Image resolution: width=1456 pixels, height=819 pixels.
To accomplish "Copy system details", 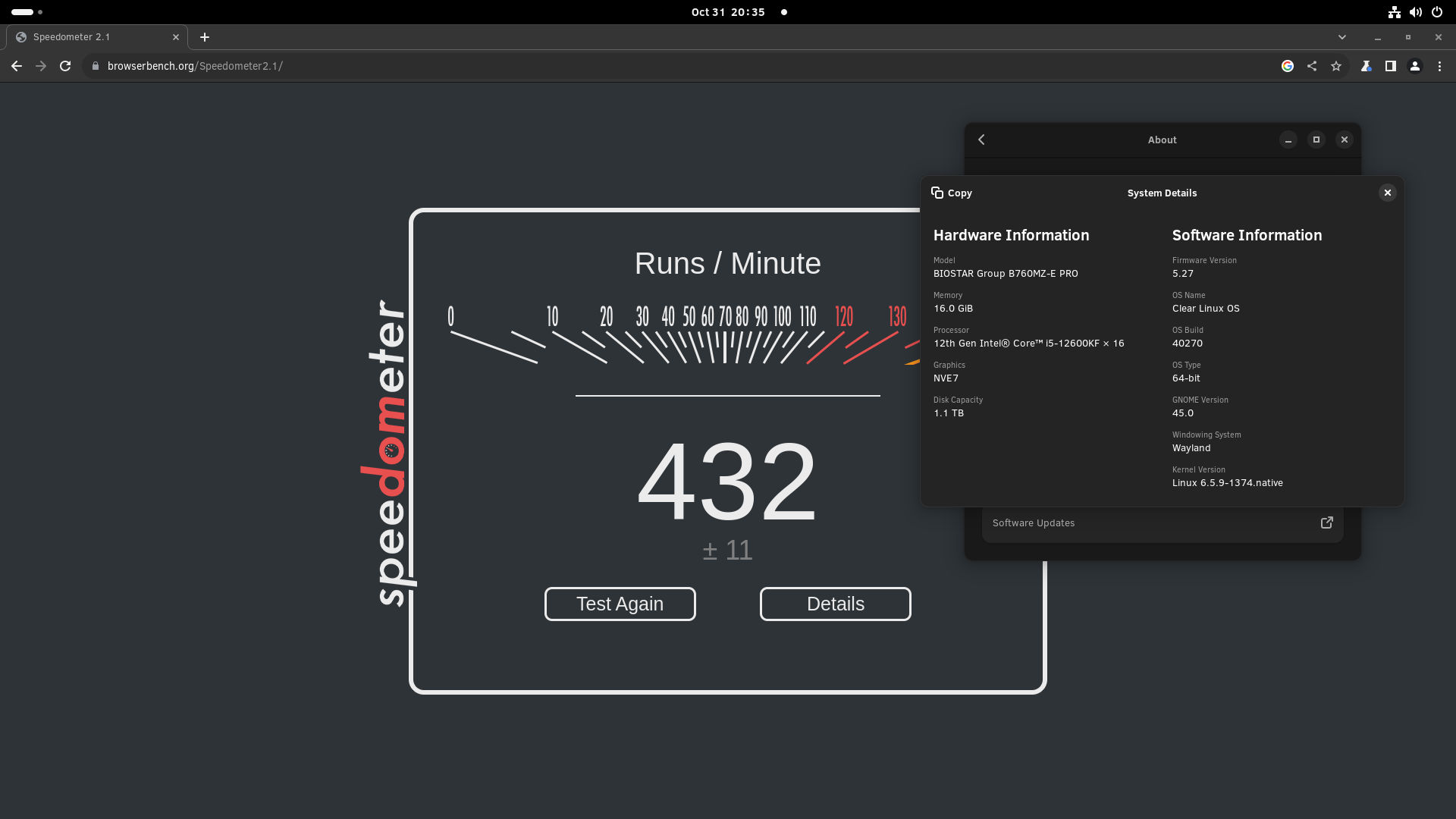I will point(952,193).
